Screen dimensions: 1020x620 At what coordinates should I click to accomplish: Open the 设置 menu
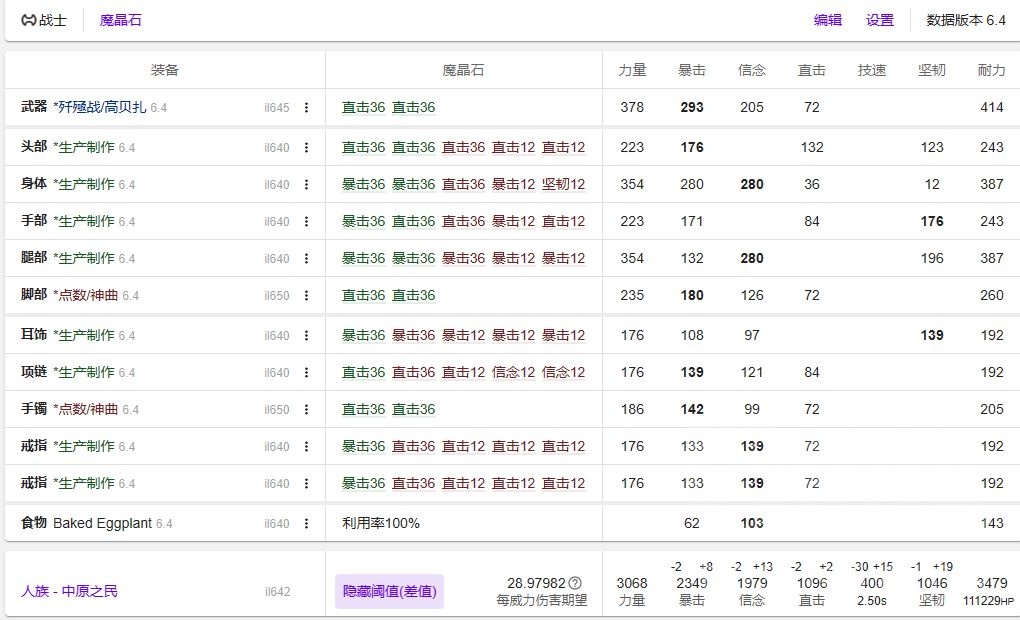(878, 19)
